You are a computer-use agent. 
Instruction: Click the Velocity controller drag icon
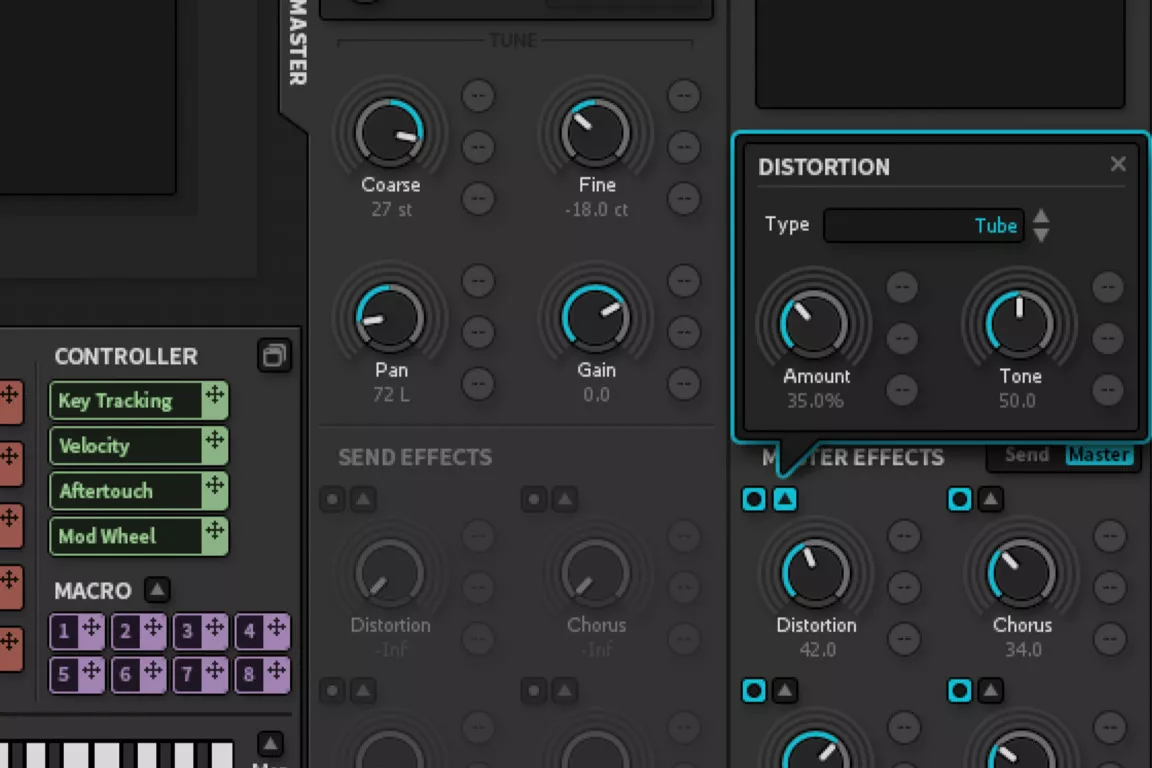[x=215, y=445]
